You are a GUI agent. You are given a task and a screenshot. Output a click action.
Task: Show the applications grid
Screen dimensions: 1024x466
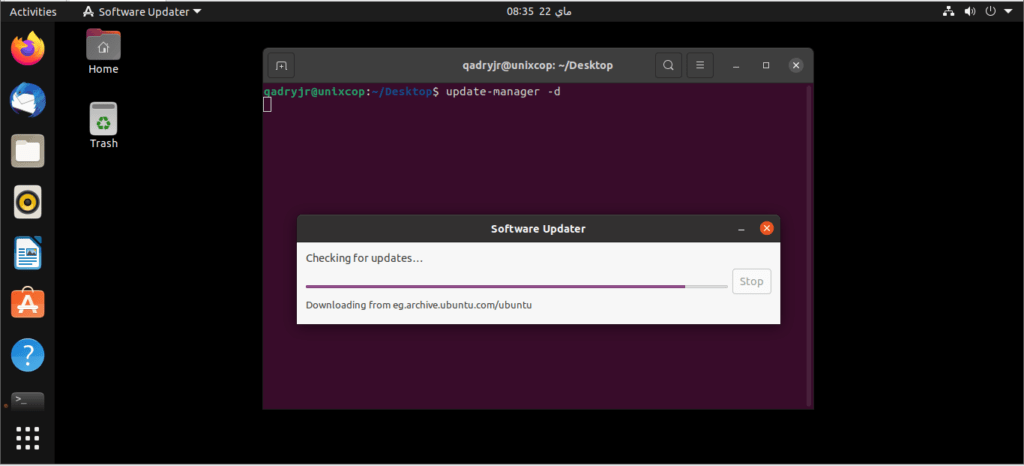pyautogui.click(x=27, y=438)
